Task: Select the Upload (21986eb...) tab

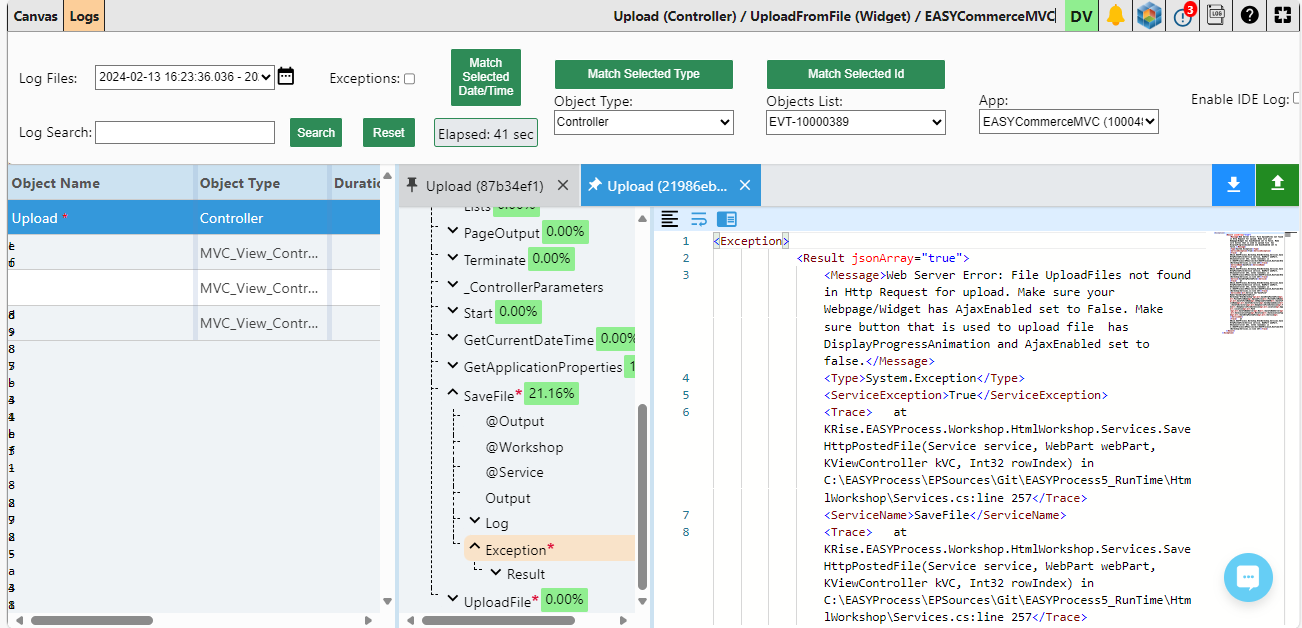Action: tap(667, 186)
